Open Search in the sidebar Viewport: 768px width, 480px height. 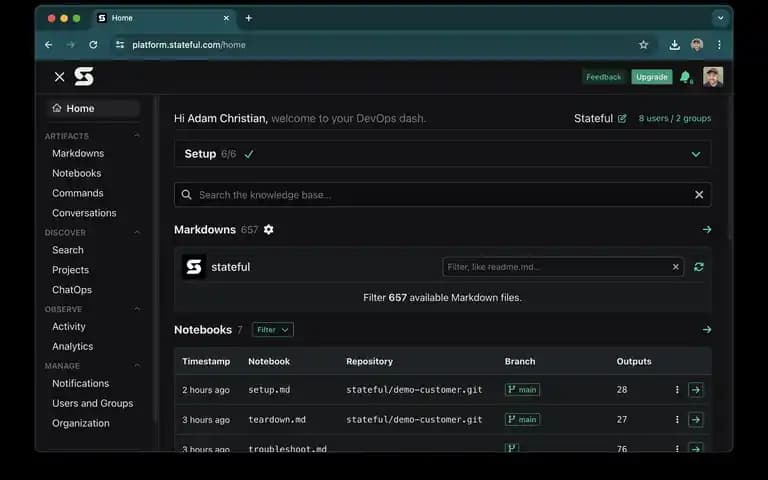pos(68,250)
